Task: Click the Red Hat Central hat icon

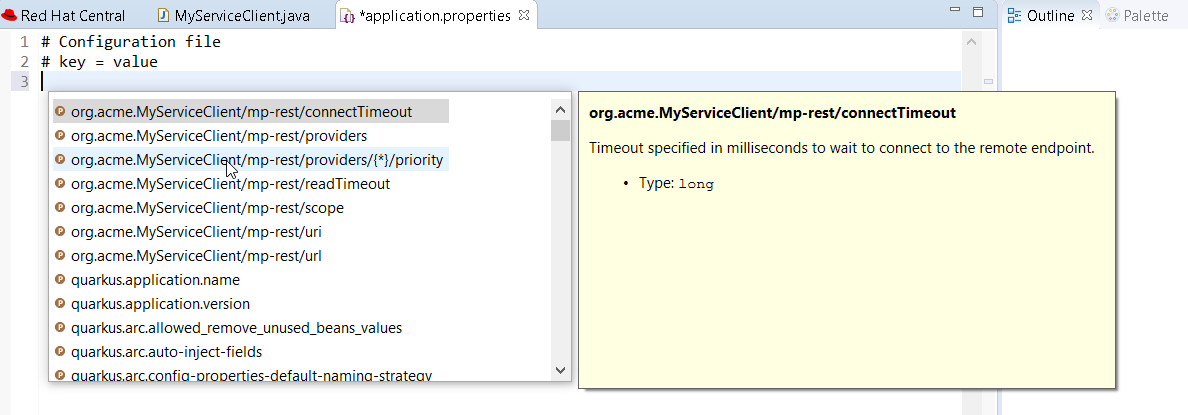Action: (x=9, y=15)
